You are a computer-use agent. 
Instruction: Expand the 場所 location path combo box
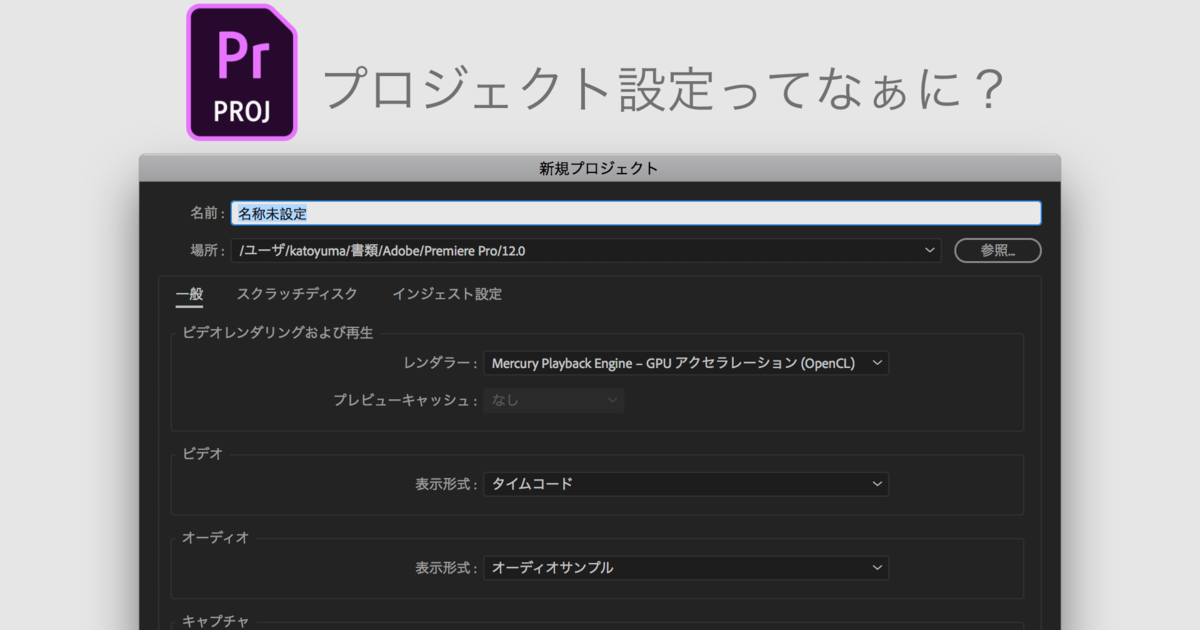pos(585,250)
